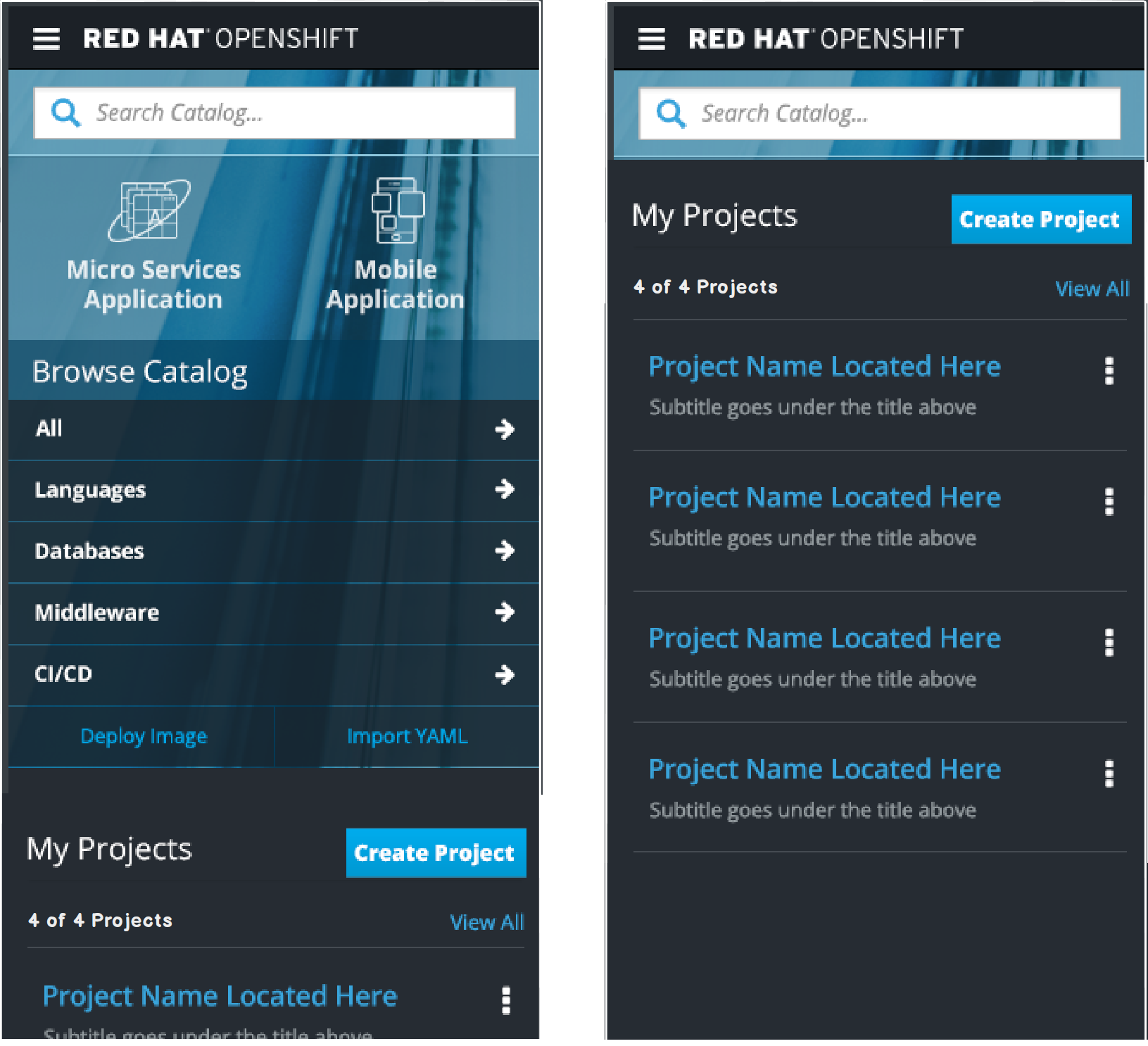This screenshot has height=1046, width=1148.
Task: Click '4 of 4 Projects' text, right screen
Action: [x=705, y=286]
